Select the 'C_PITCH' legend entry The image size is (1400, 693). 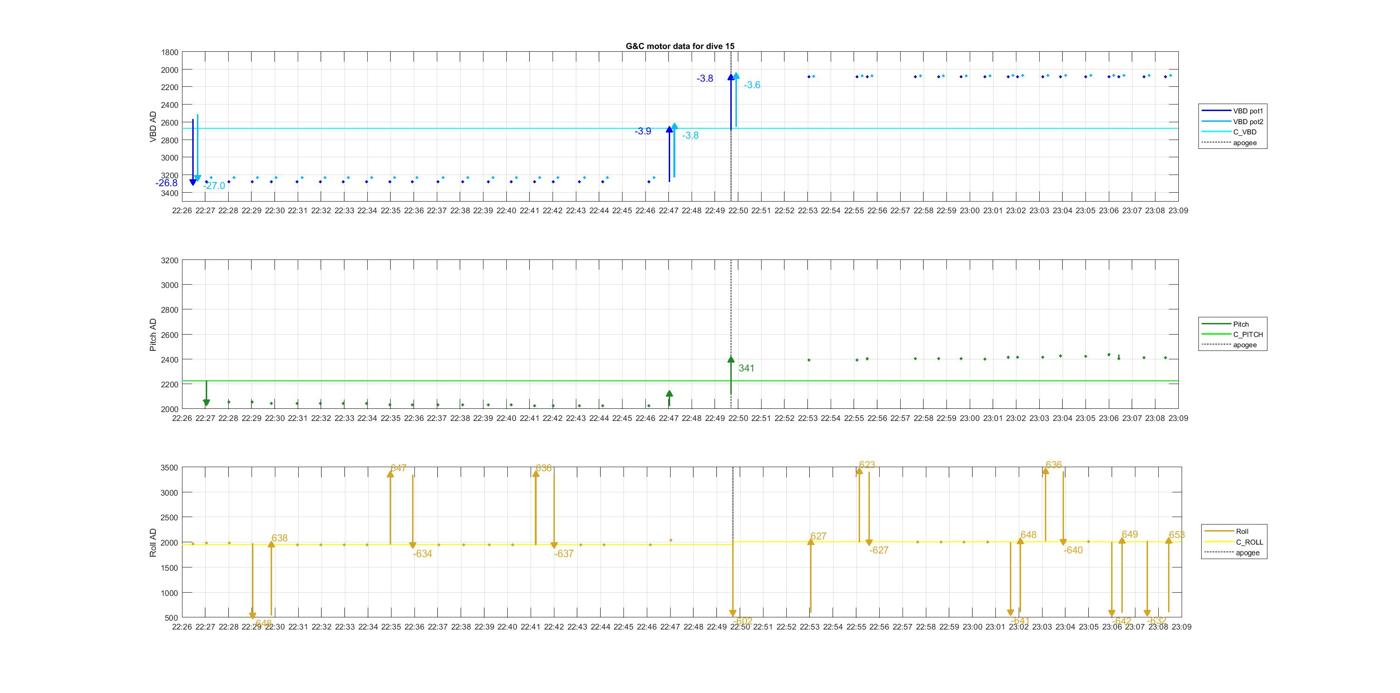[x=1248, y=334]
